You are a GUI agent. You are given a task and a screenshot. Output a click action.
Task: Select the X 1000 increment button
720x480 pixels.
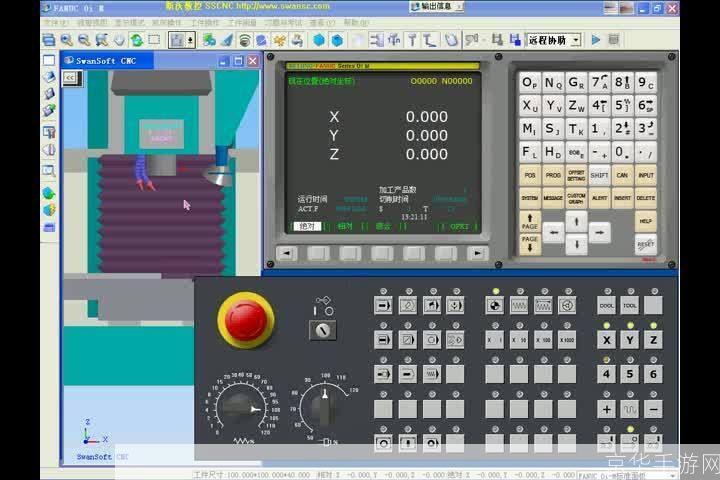coord(567,340)
